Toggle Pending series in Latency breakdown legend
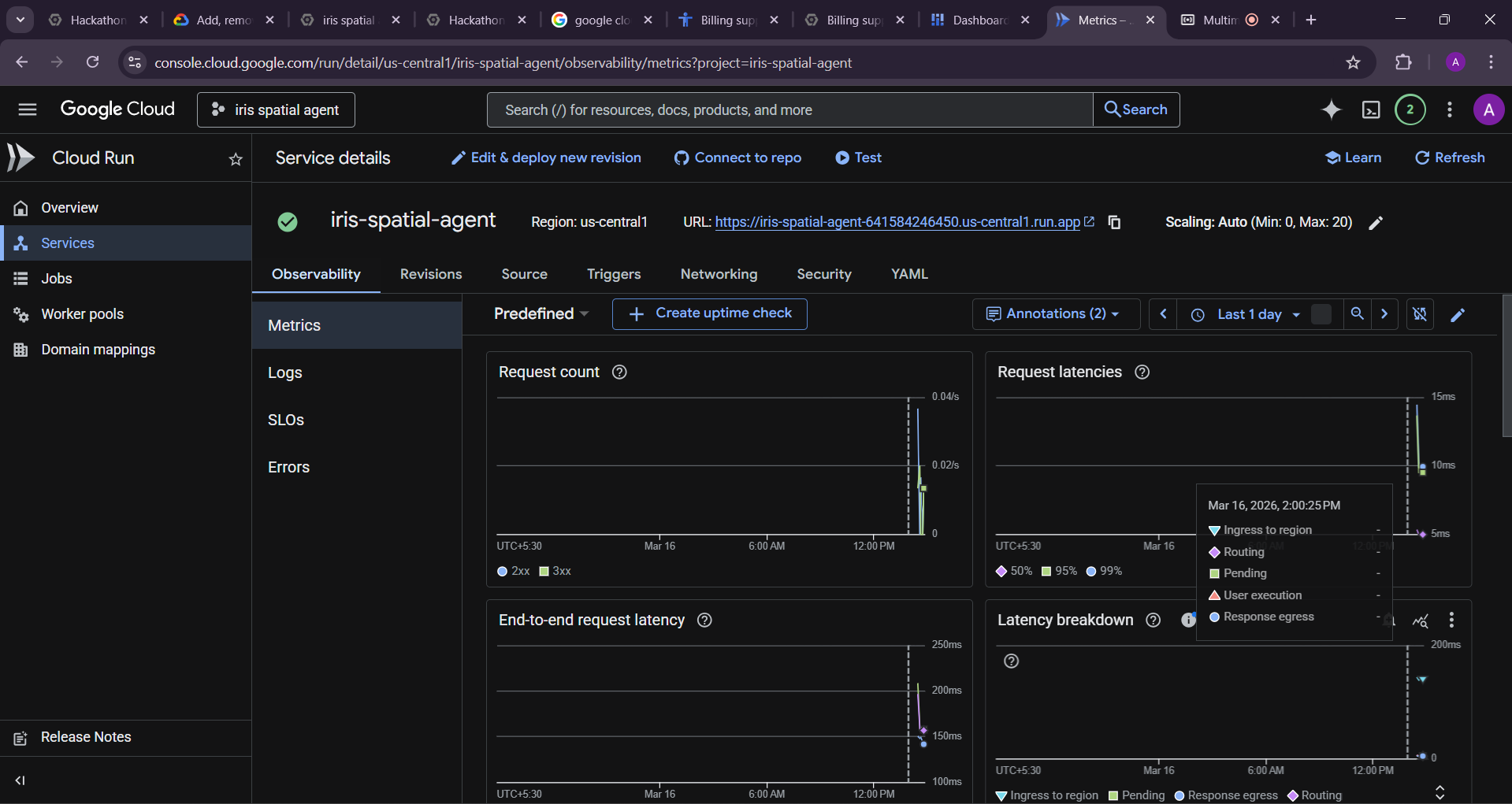 [1136, 795]
